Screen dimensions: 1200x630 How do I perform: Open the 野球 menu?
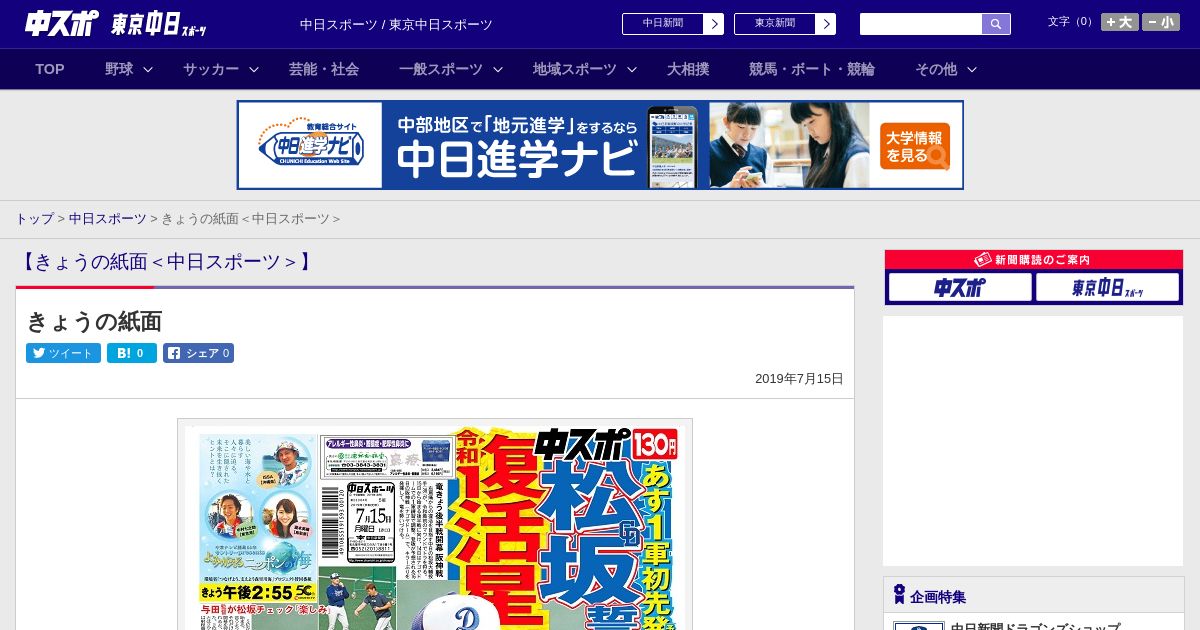coord(119,69)
